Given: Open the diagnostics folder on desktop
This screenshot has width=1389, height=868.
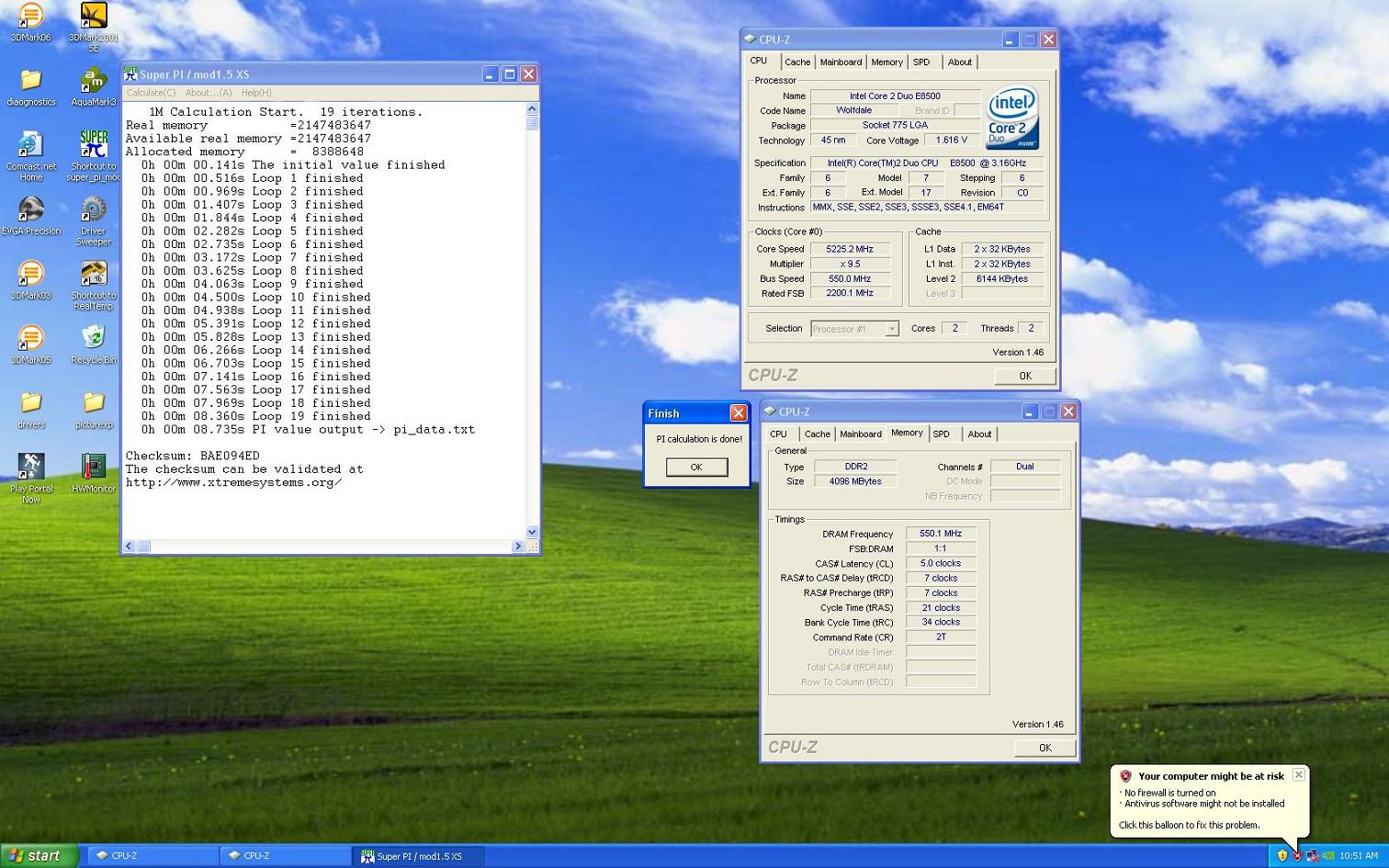Looking at the screenshot, I should pyautogui.click(x=31, y=87).
